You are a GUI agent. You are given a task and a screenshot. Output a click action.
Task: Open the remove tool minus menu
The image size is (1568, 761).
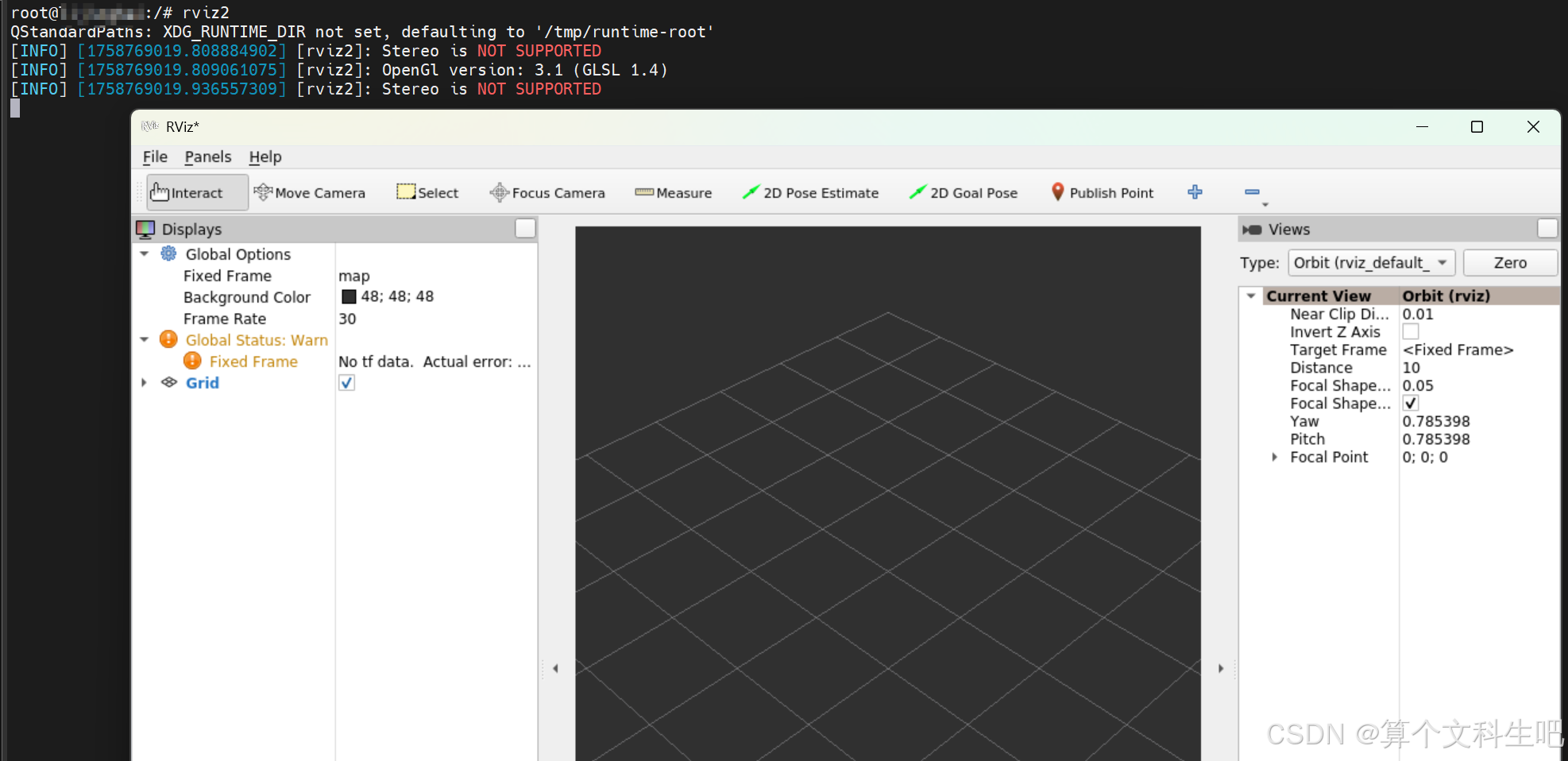[1253, 193]
